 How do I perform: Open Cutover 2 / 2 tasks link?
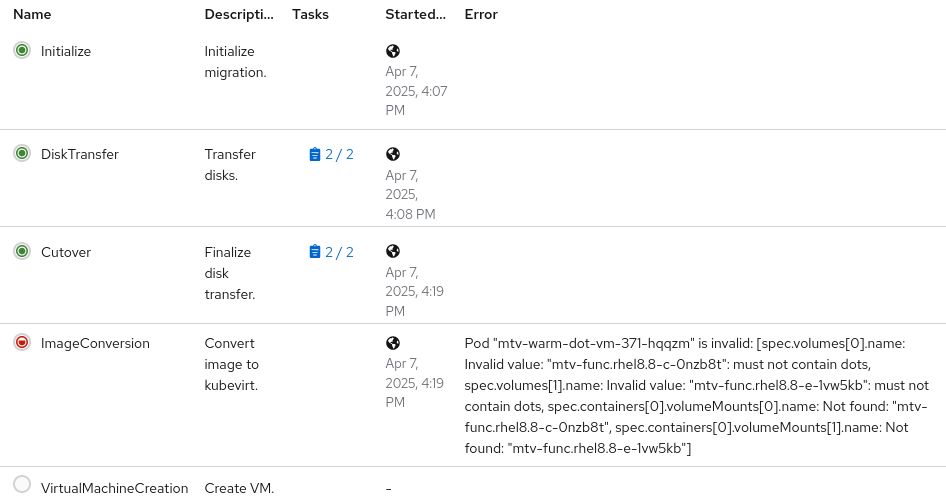pyautogui.click(x=331, y=252)
